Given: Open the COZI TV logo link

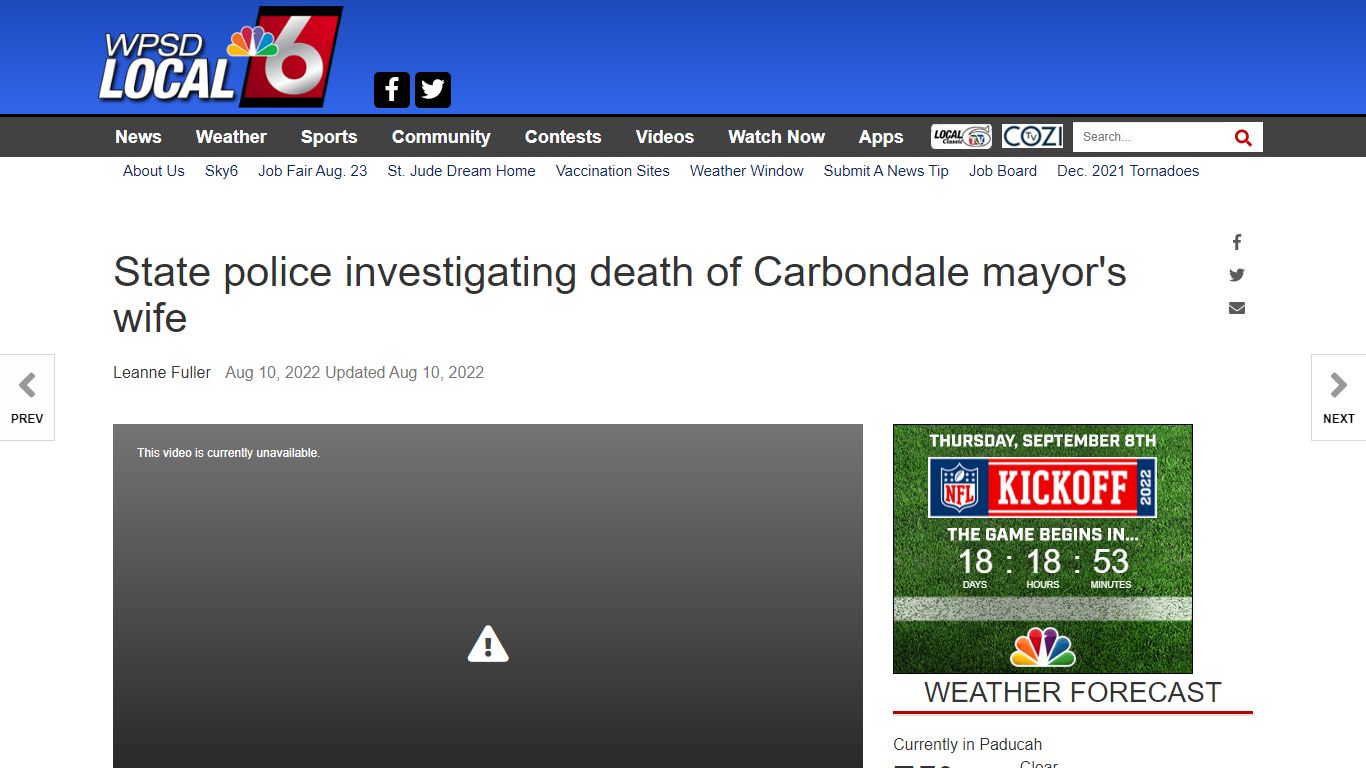Looking at the screenshot, I should pyautogui.click(x=1032, y=137).
